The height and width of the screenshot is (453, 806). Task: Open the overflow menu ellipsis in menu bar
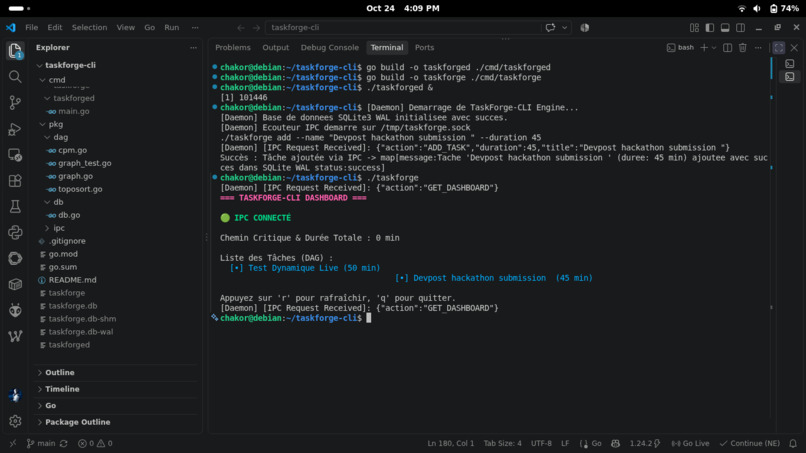click(195, 28)
